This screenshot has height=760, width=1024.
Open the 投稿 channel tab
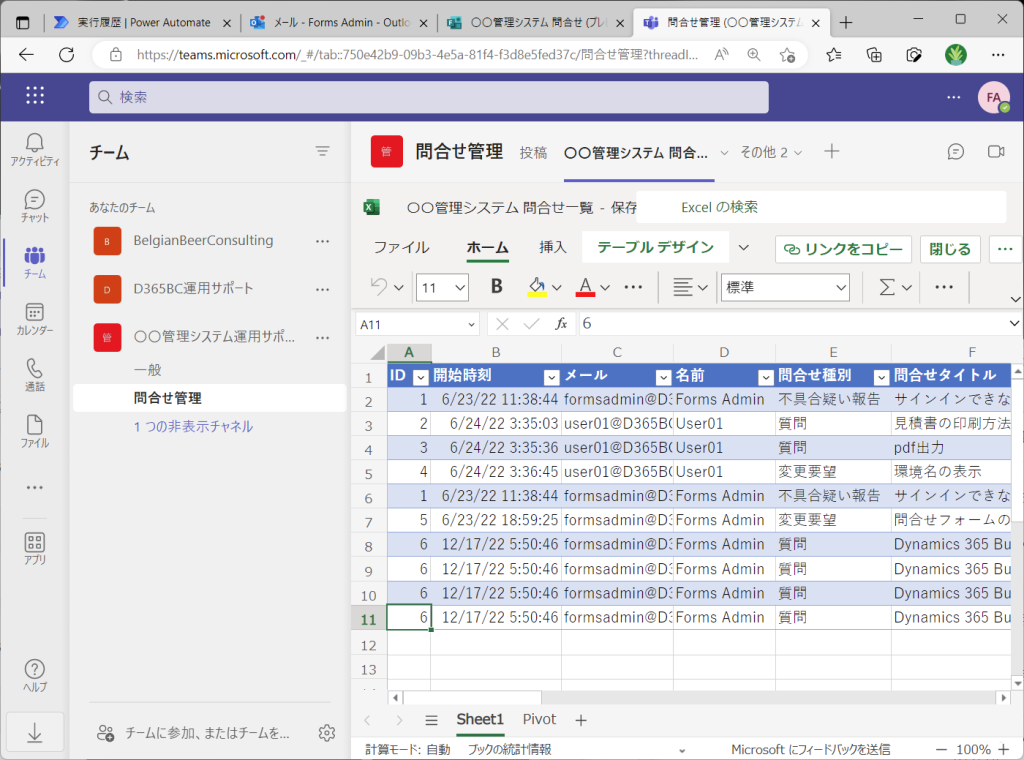click(x=533, y=152)
